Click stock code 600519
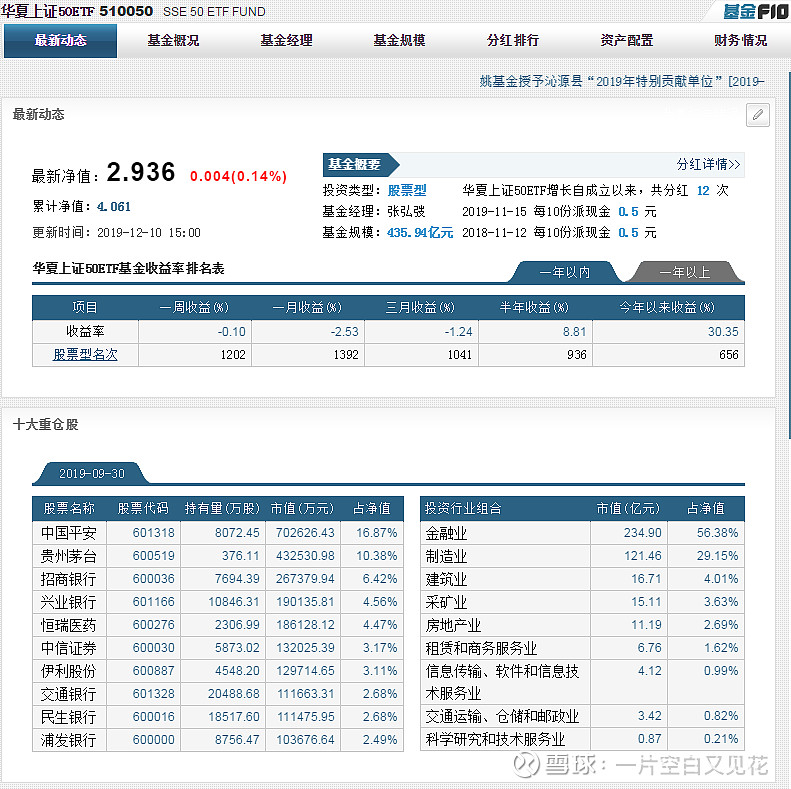This screenshot has height=789, width=791. click(153, 556)
